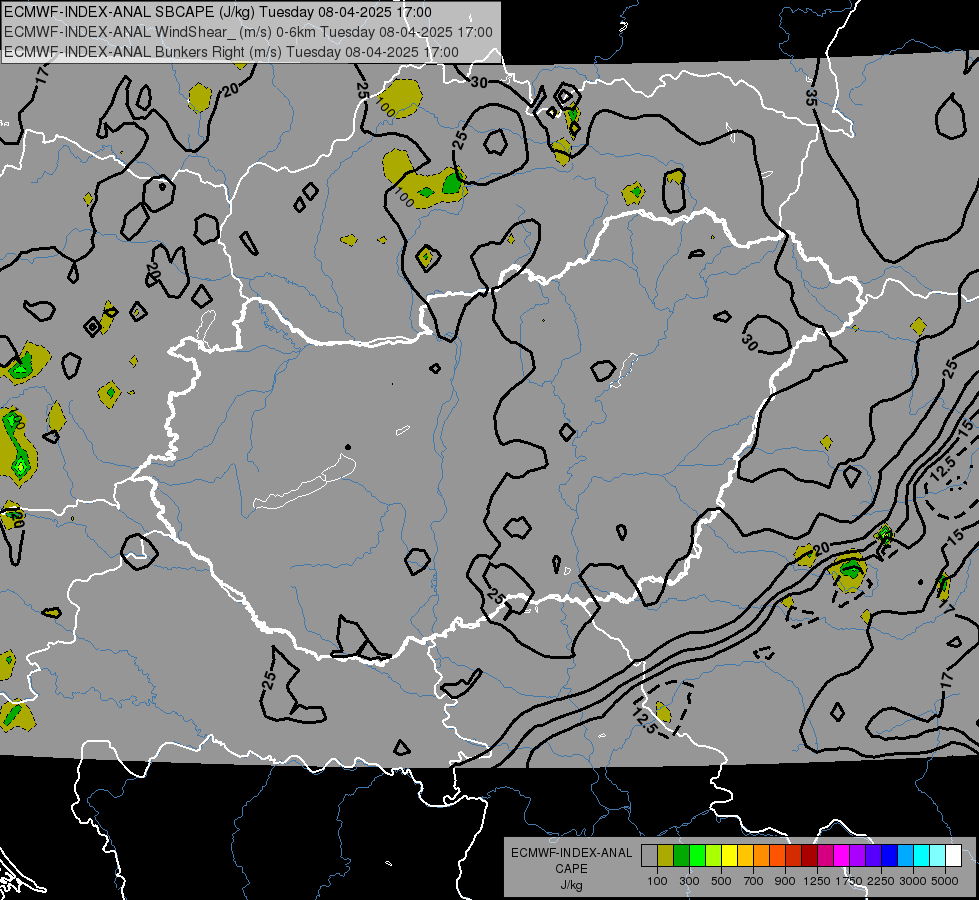Pick the white legend swatch above 5000
Viewport: 979px width, 900px height.
tap(953, 856)
